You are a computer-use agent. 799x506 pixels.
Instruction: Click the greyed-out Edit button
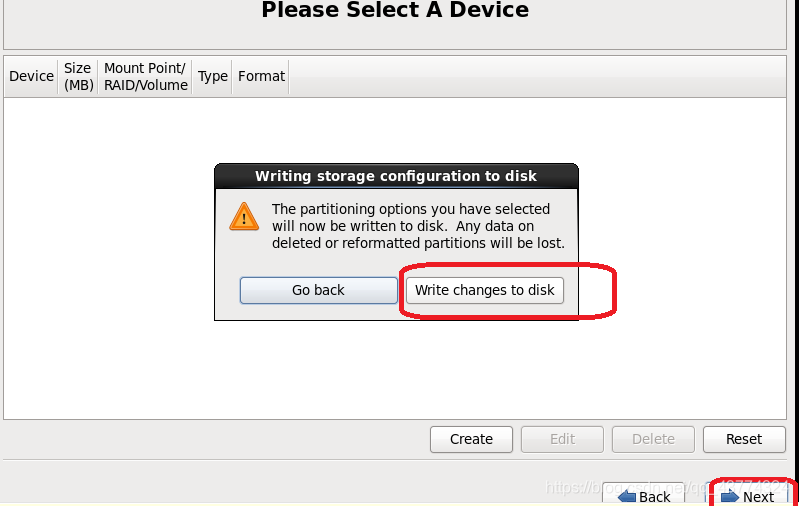point(562,439)
